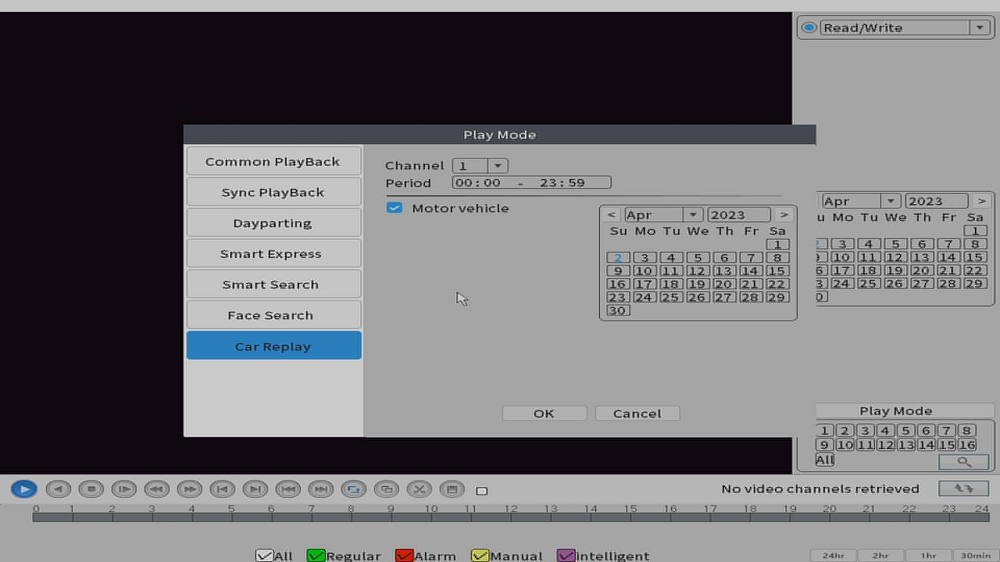Image resolution: width=1000 pixels, height=562 pixels.
Task: Click timeline bar at hour 12
Action: (511, 517)
